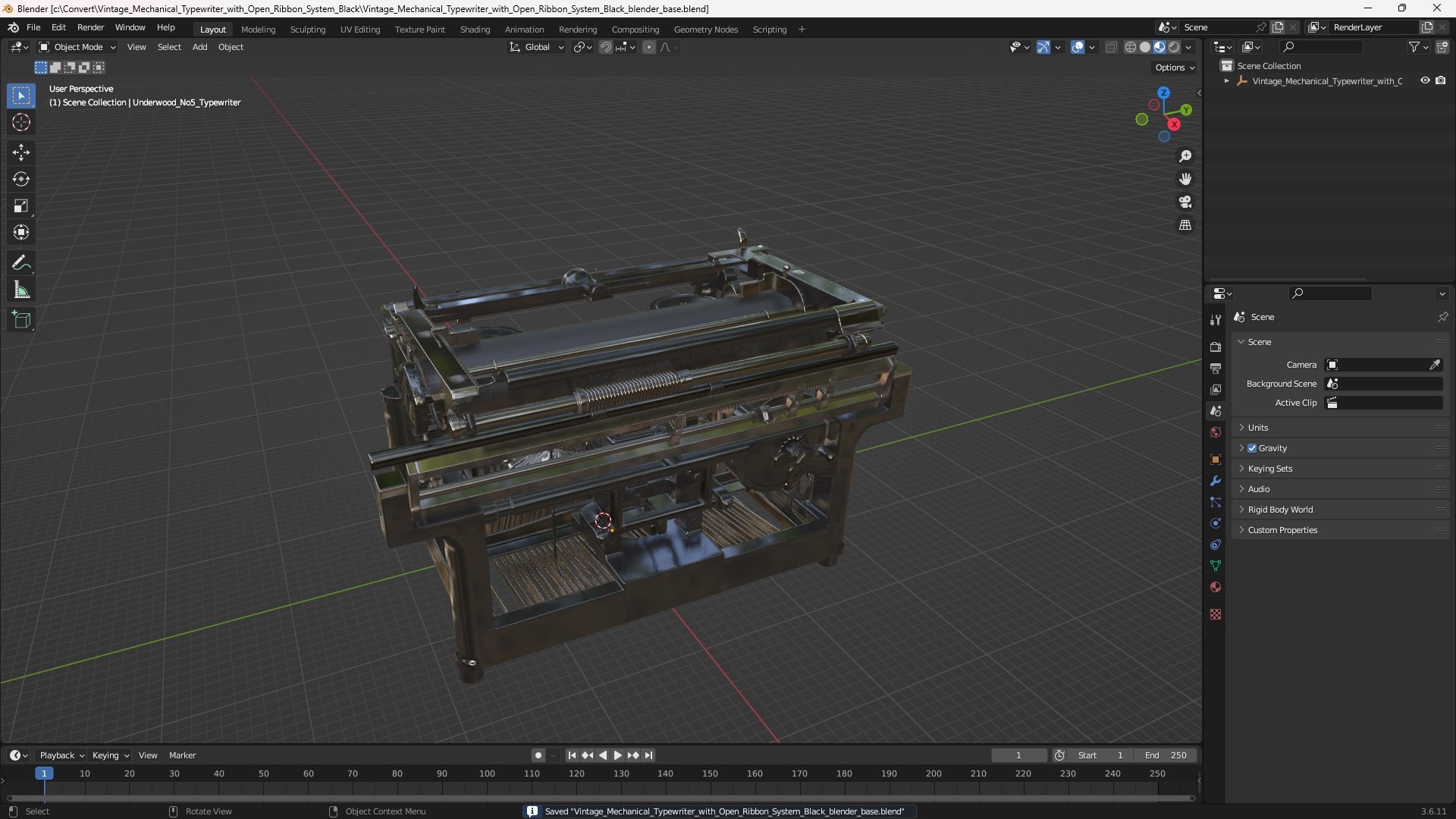Toggle camera view icon
Screen dimensions: 1456x819
[x=1185, y=202]
